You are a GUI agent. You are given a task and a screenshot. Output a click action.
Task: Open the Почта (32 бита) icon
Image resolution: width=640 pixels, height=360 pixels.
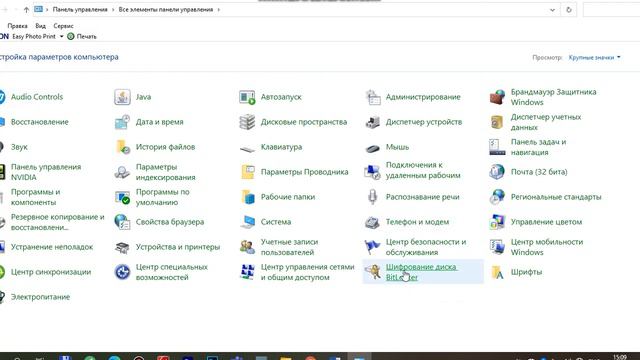pos(497,172)
